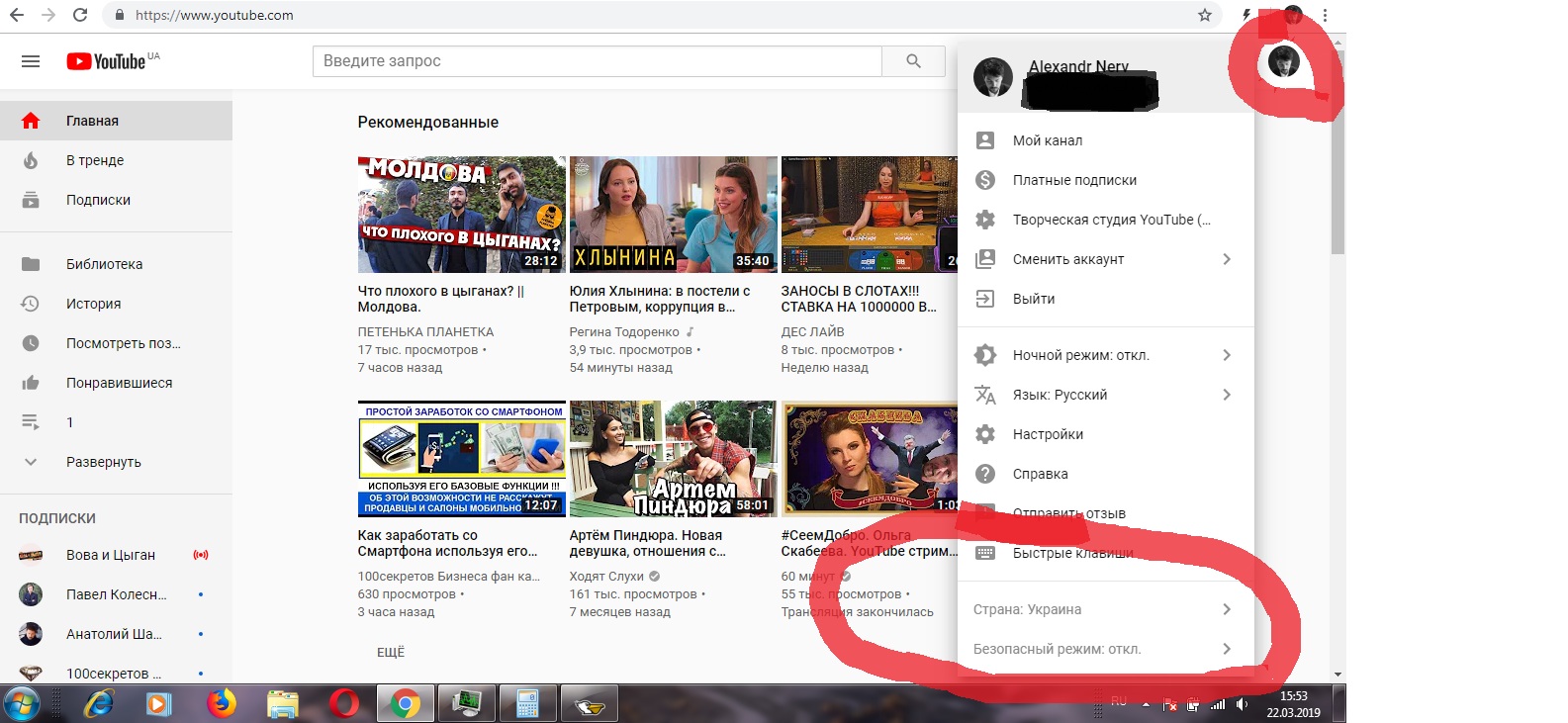Expand Язык: Русский submenu arrow
The width and height of the screenshot is (1568, 723).
(1227, 395)
